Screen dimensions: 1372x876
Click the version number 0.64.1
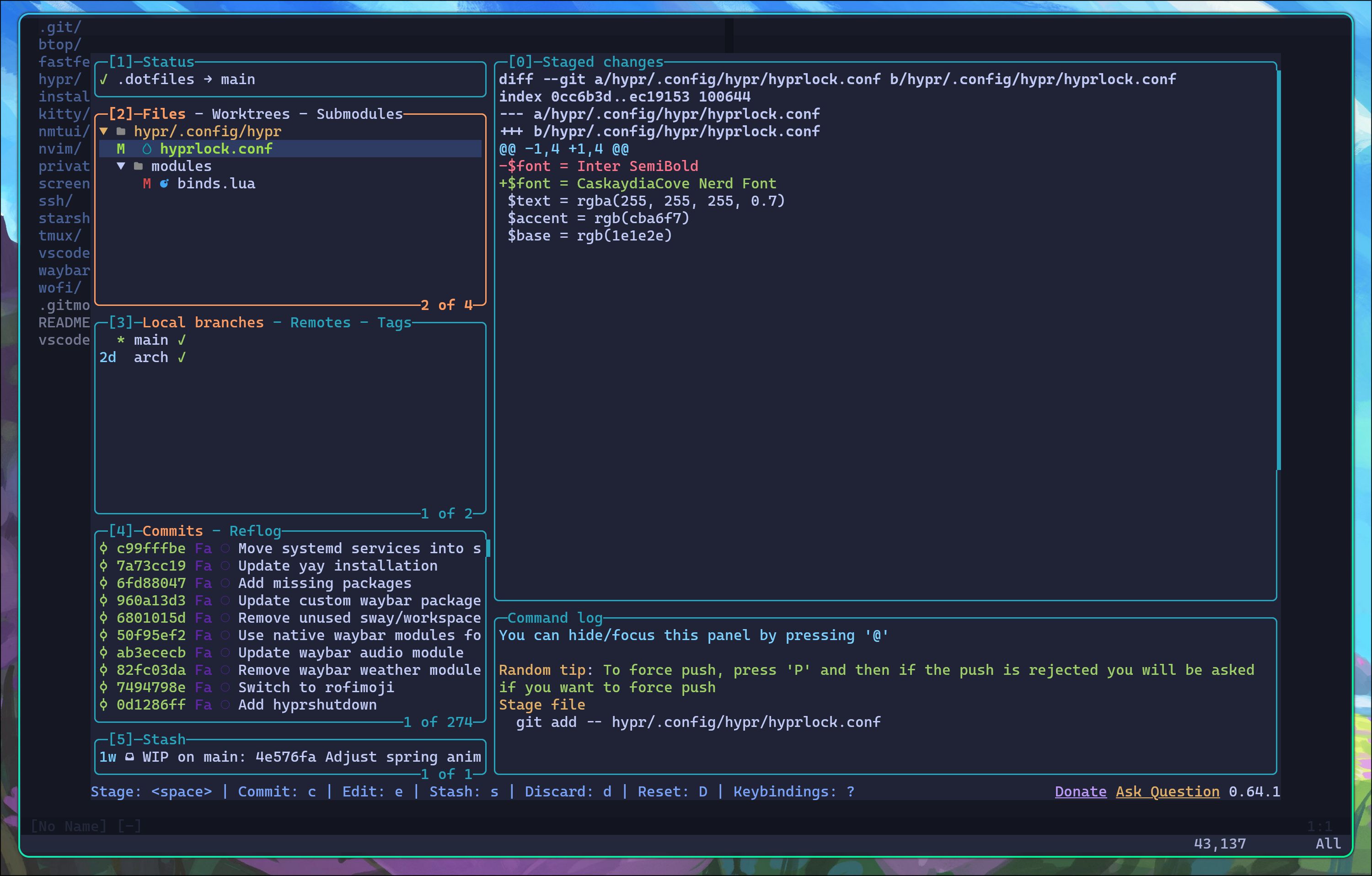pyautogui.click(x=1254, y=792)
